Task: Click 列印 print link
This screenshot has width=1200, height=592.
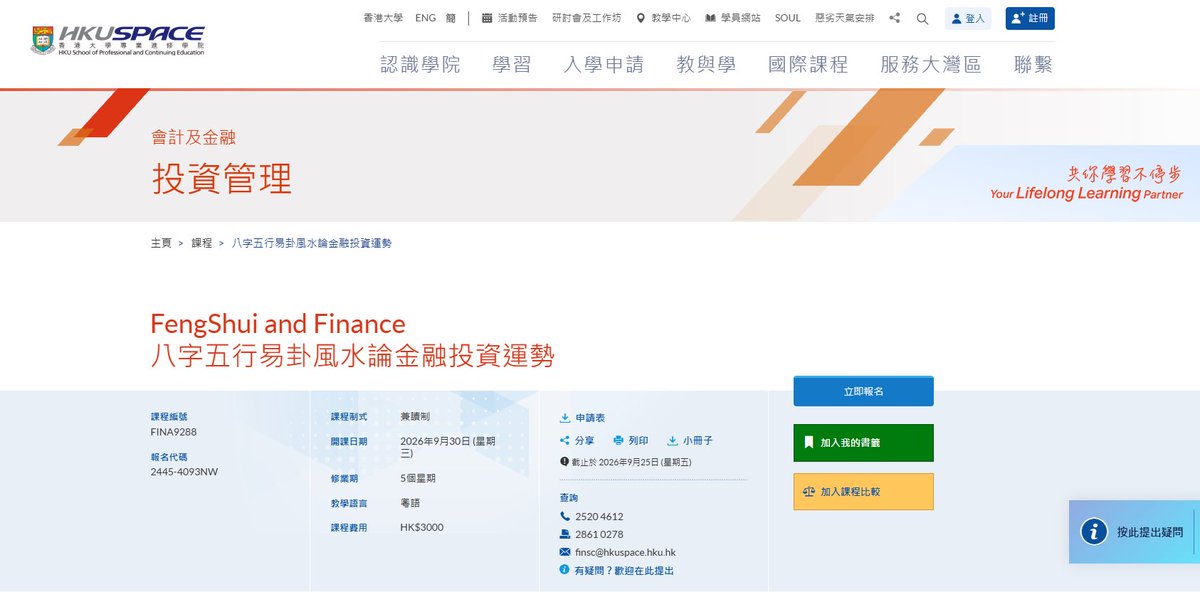Action: [638, 440]
